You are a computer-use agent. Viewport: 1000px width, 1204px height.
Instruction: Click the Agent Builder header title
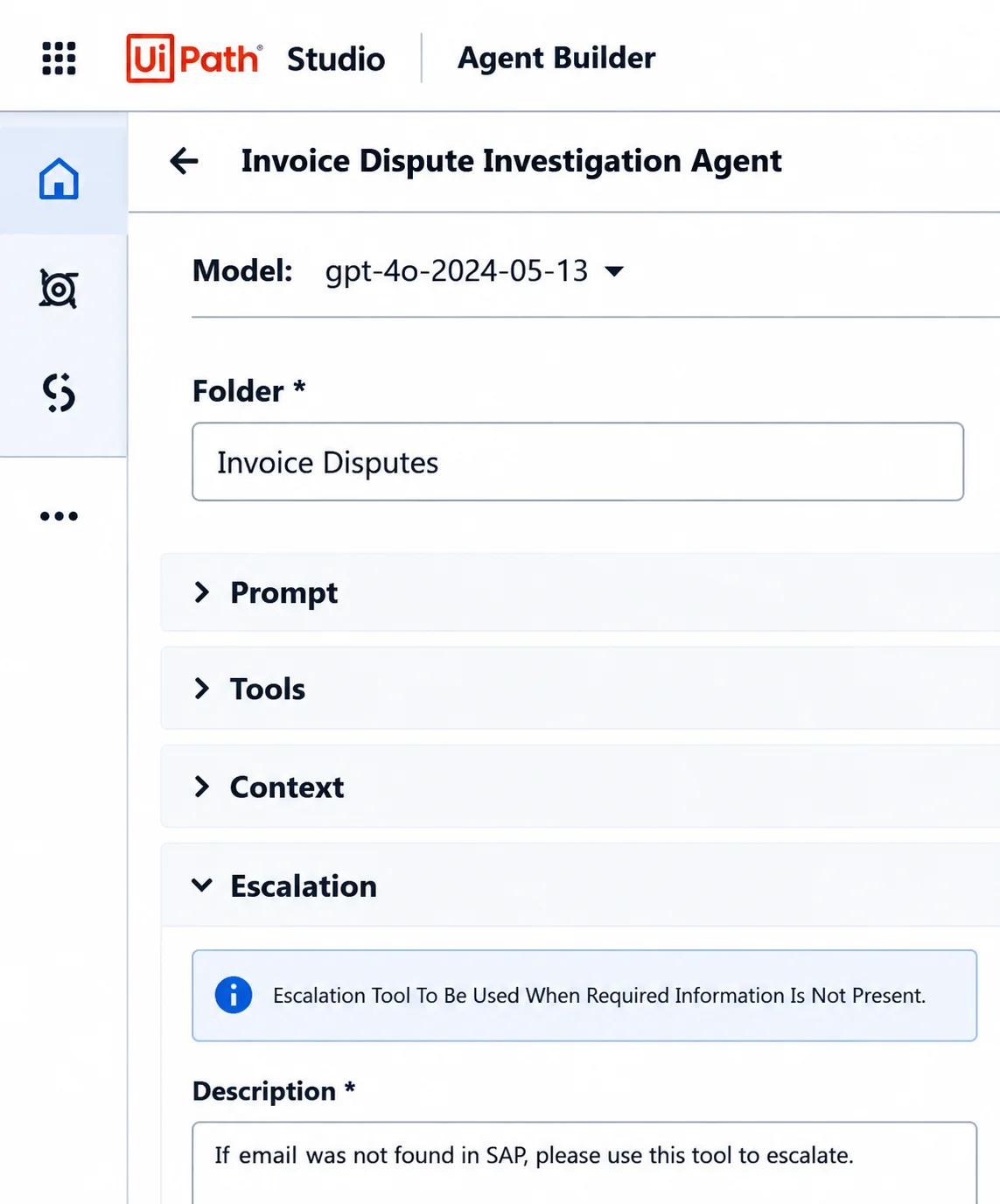click(x=556, y=59)
